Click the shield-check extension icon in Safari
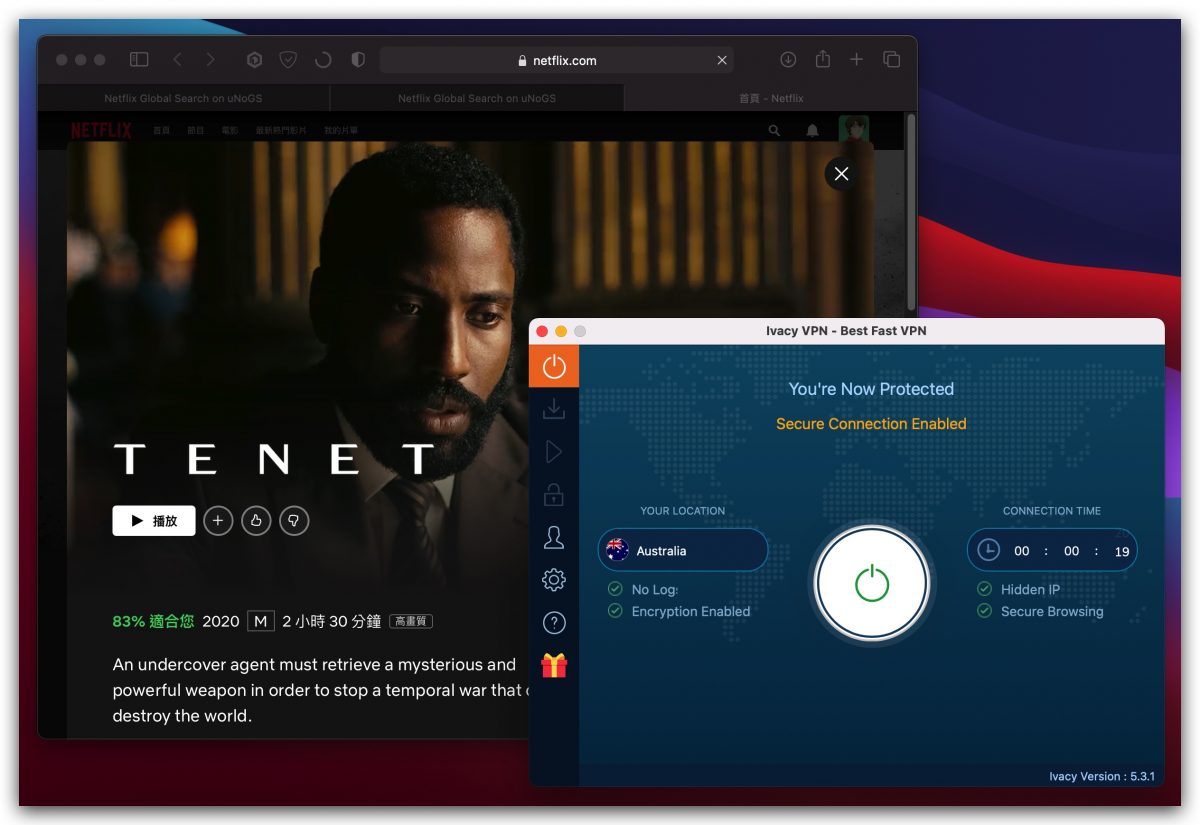Screen dimensions: 1200x825 [x=288, y=60]
